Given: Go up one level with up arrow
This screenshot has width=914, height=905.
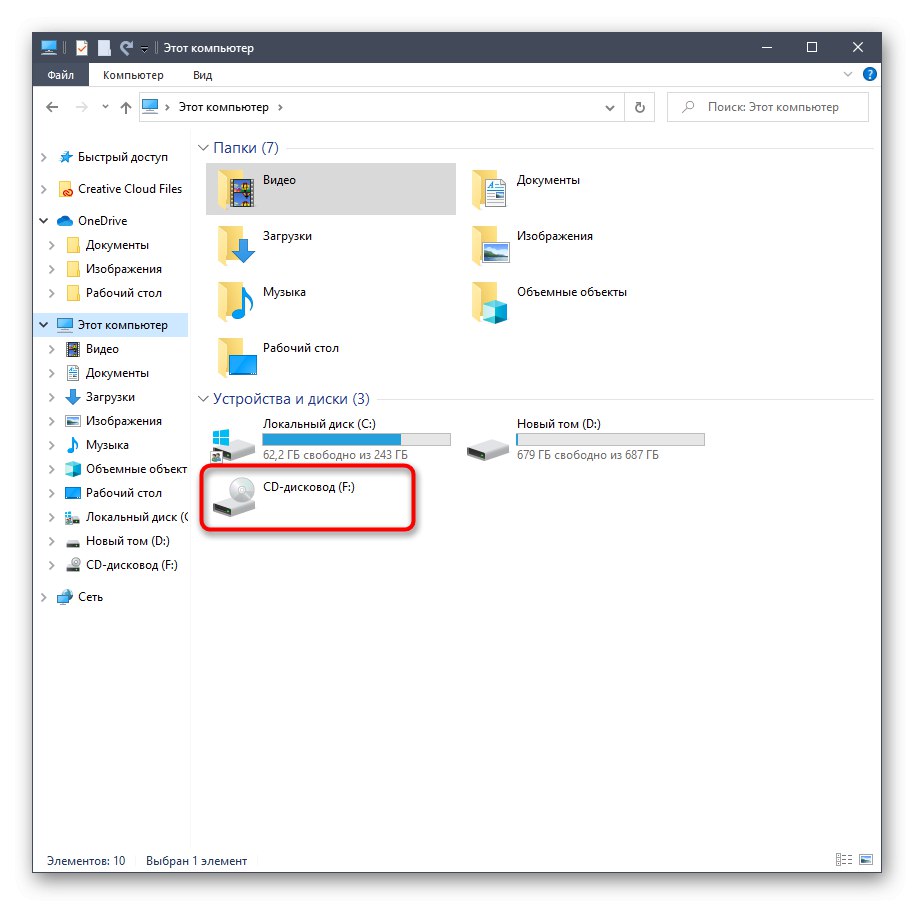Looking at the screenshot, I should pyautogui.click(x=126, y=107).
